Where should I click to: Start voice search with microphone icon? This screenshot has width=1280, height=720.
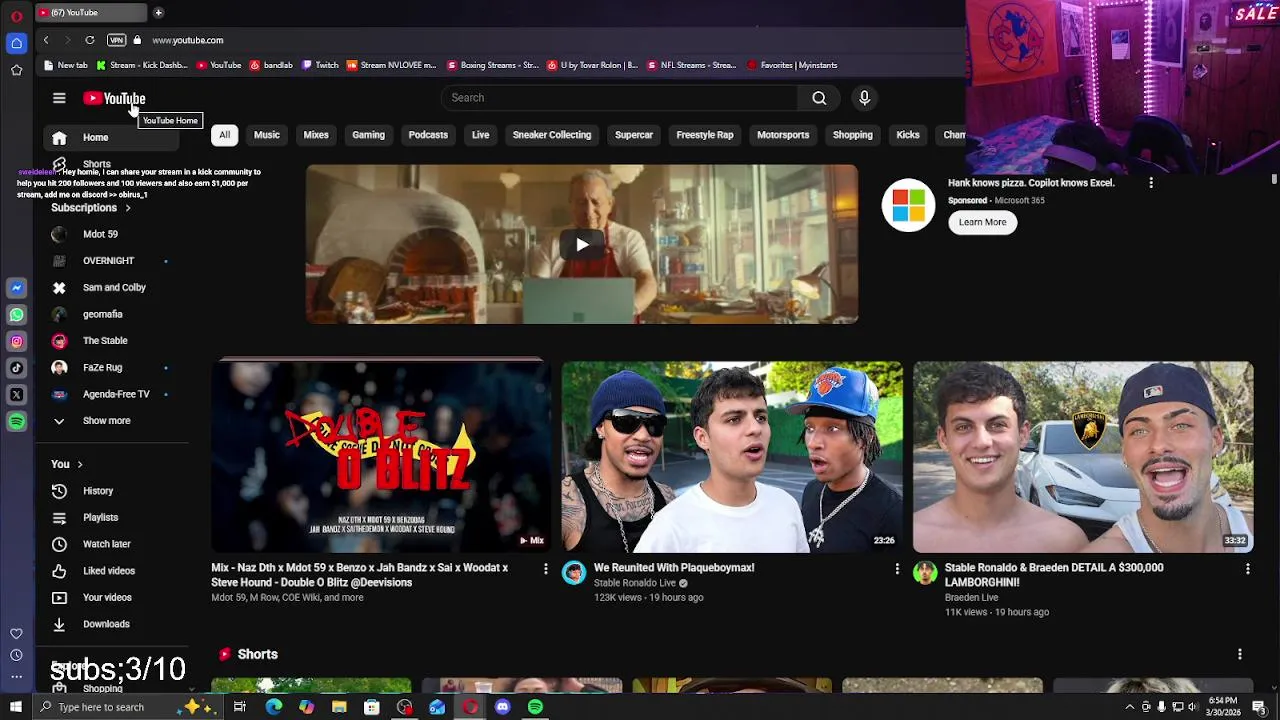coord(865,98)
